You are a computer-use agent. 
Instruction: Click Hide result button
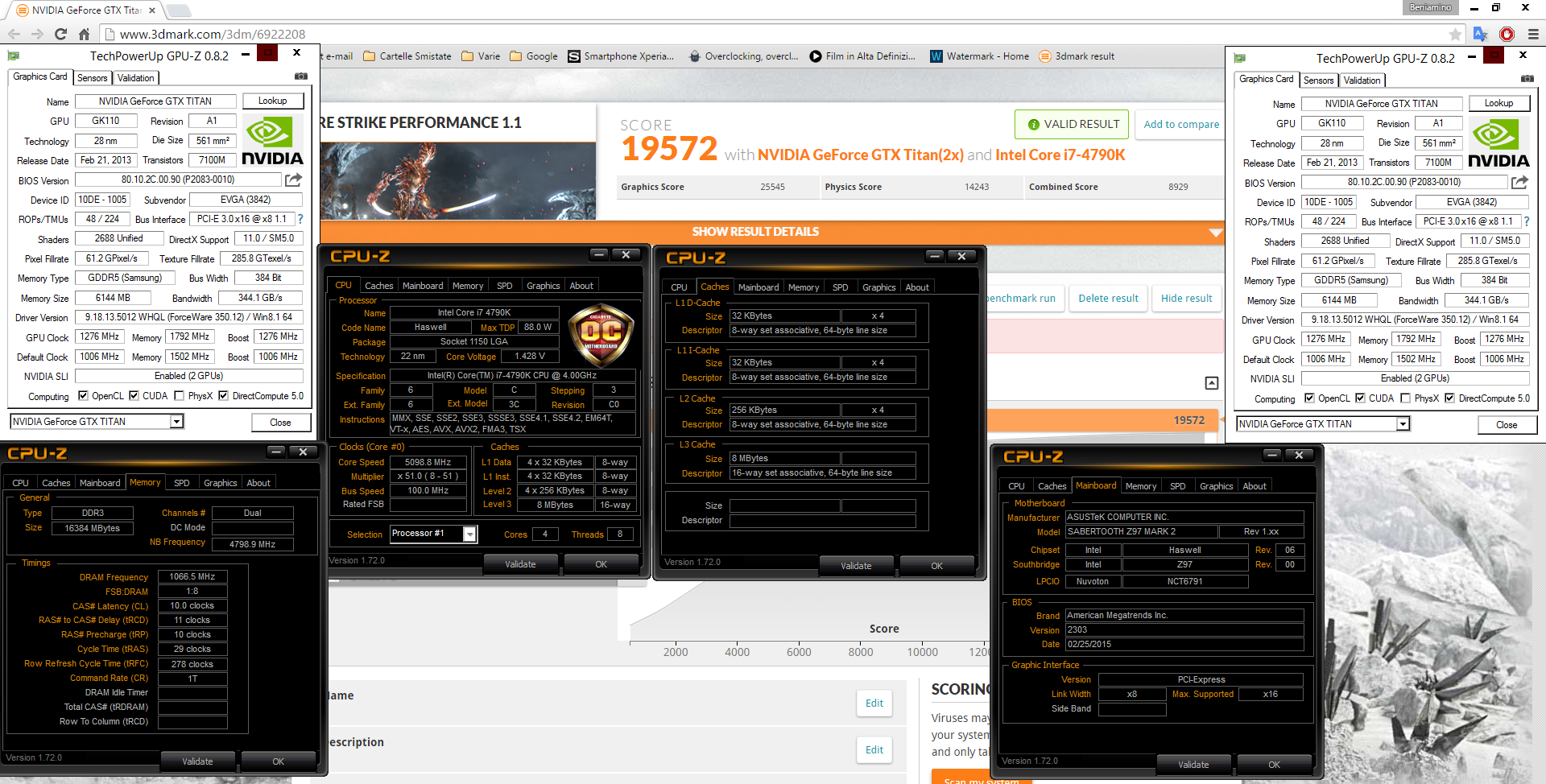pos(1186,298)
